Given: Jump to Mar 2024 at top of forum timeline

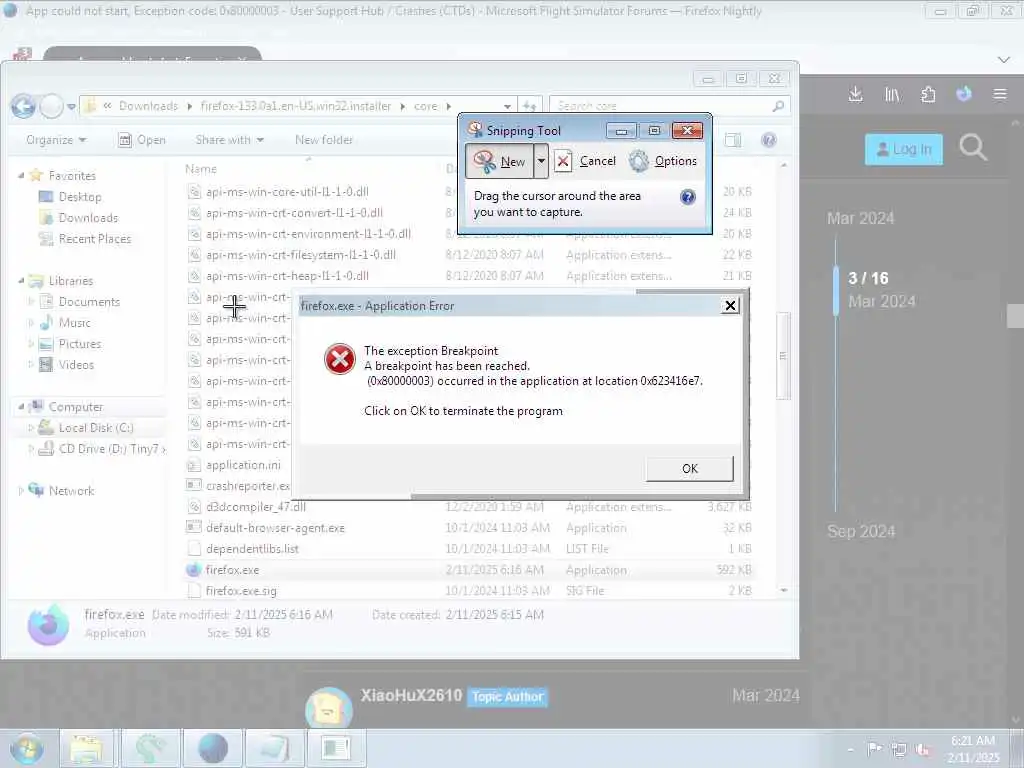Looking at the screenshot, I should pos(861,218).
